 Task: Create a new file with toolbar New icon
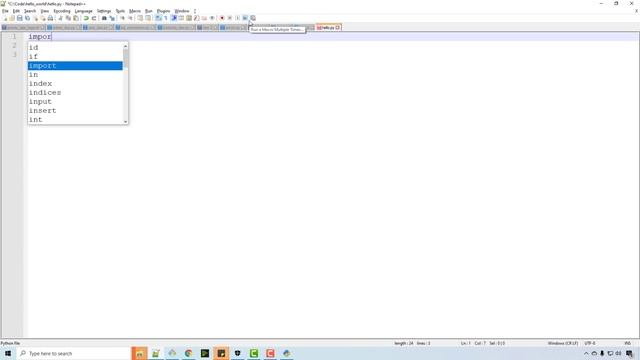[4, 18]
